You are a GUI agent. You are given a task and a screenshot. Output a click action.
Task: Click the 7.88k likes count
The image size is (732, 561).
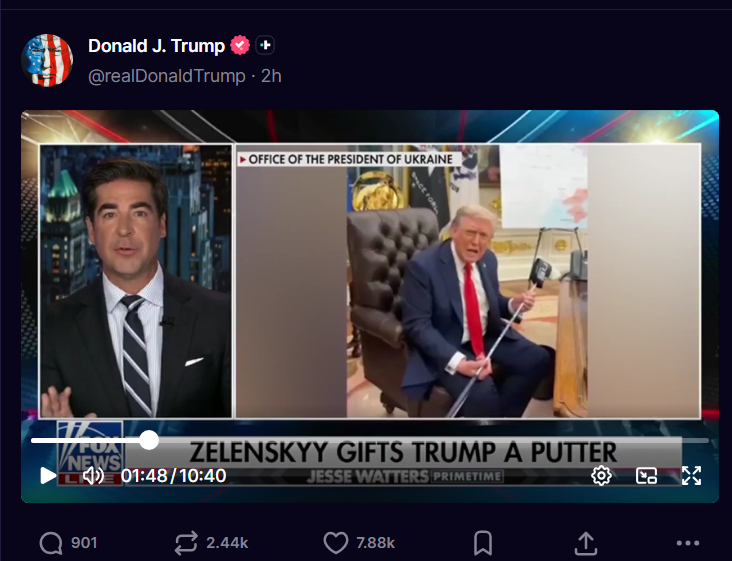[x=375, y=543]
